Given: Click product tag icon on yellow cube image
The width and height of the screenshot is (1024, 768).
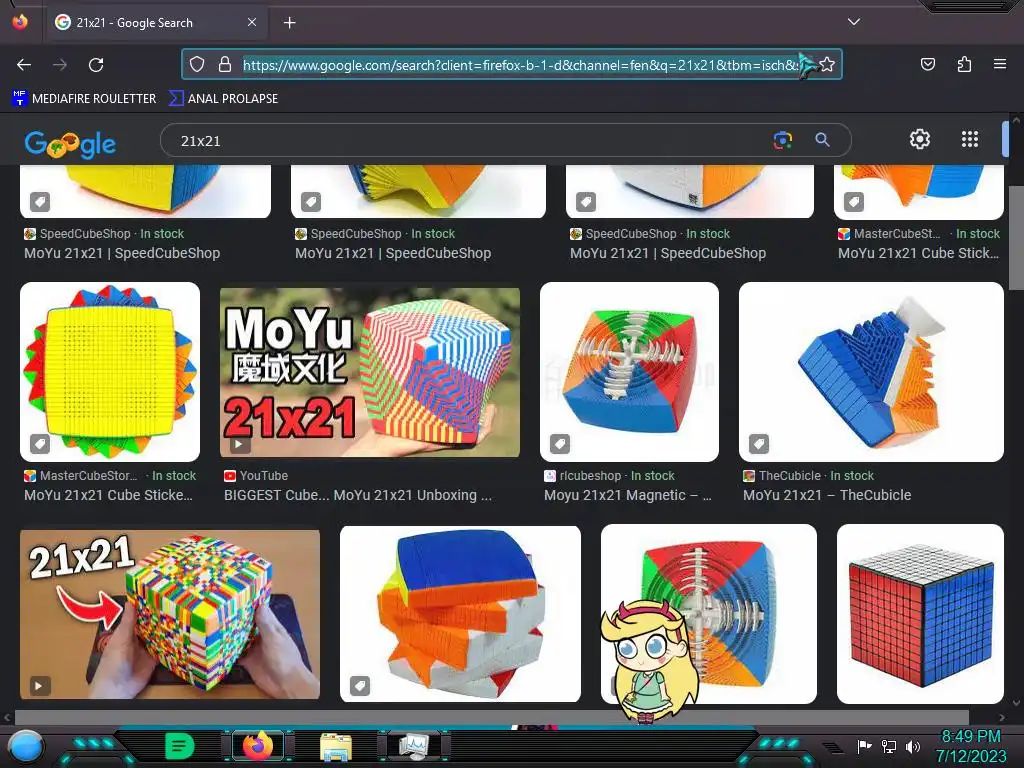Looking at the screenshot, I should click(40, 444).
